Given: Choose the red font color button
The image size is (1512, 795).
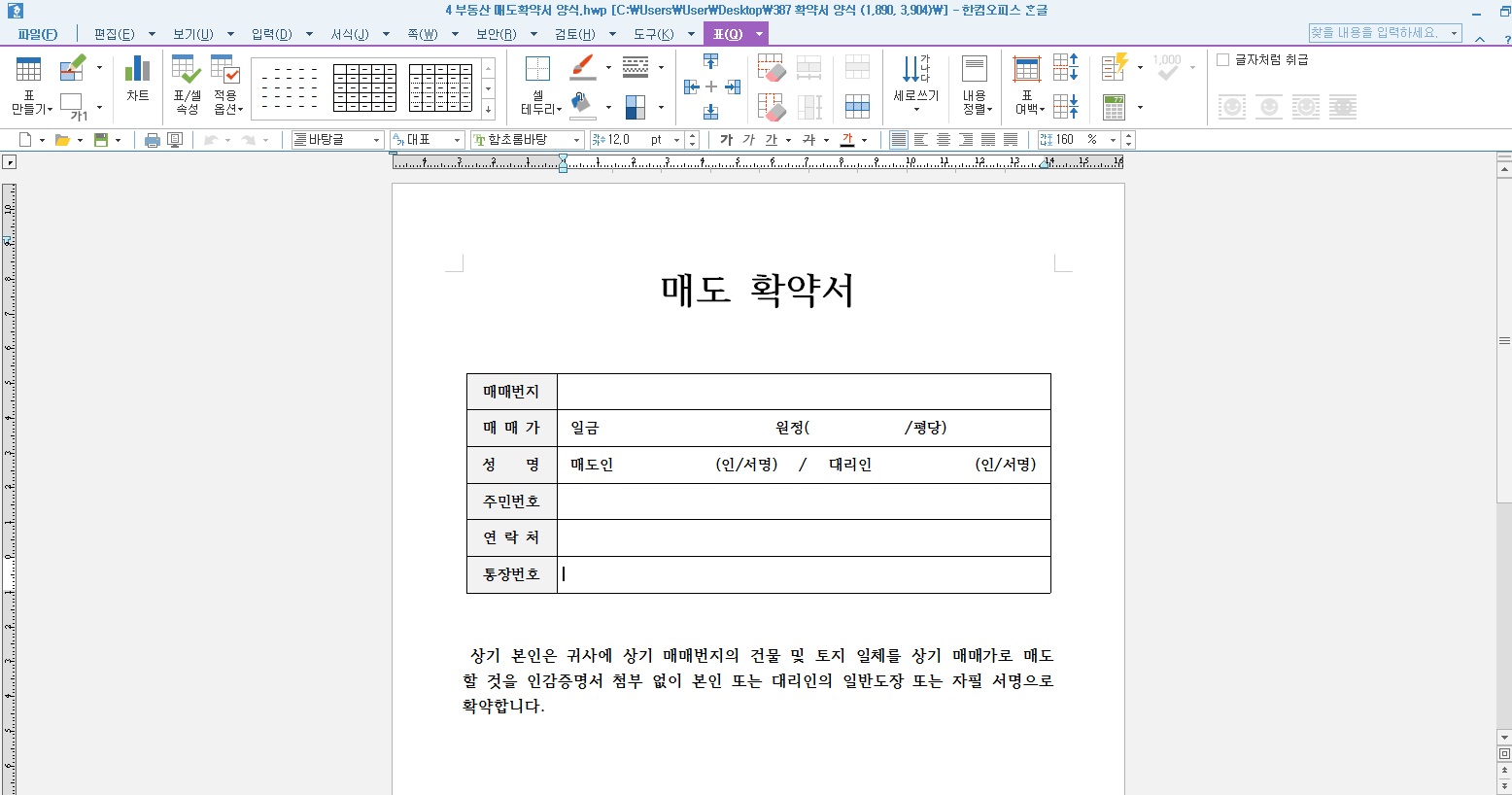Looking at the screenshot, I should 847,140.
